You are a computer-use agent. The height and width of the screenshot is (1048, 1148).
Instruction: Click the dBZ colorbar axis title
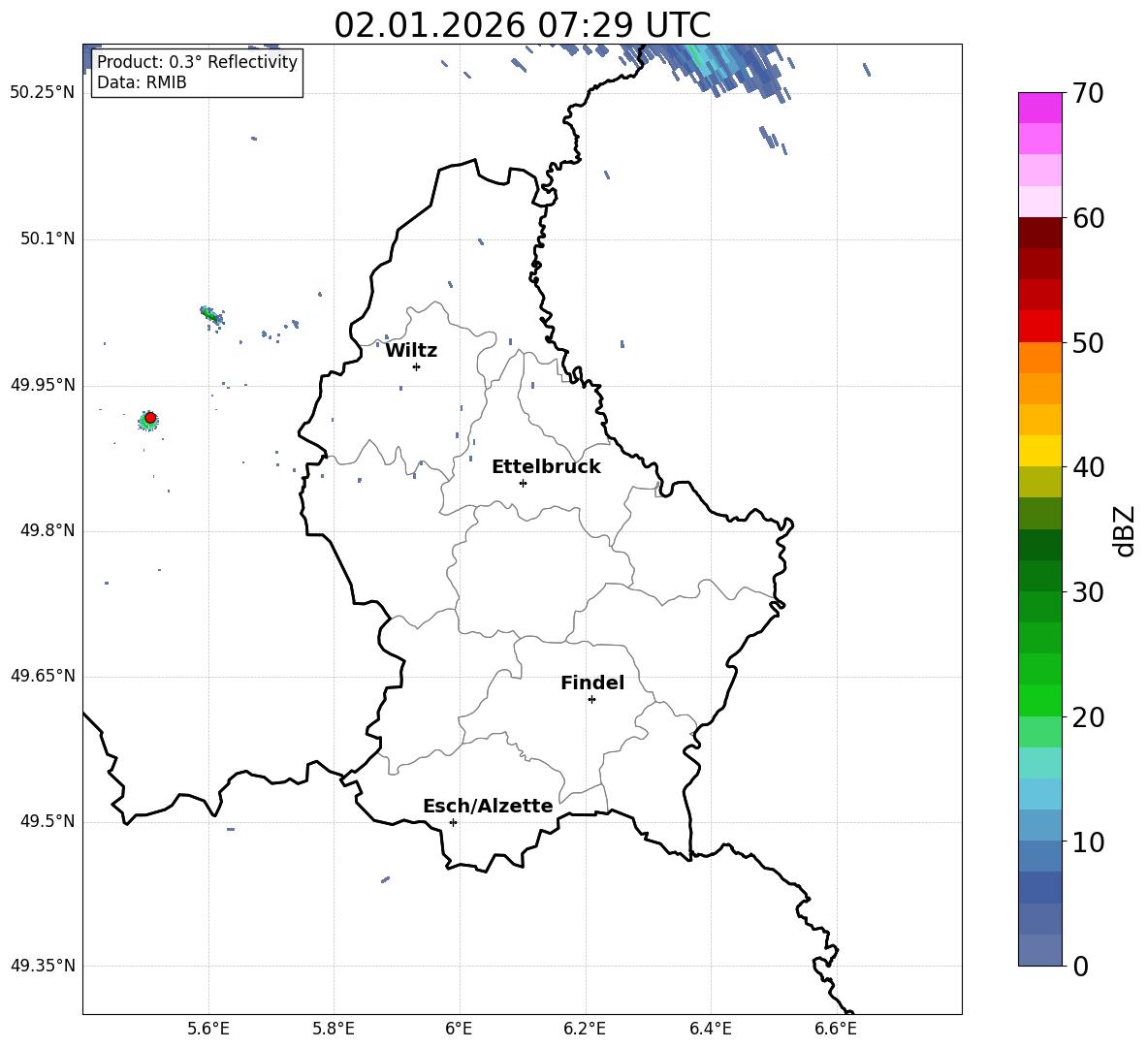[x=1125, y=530]
